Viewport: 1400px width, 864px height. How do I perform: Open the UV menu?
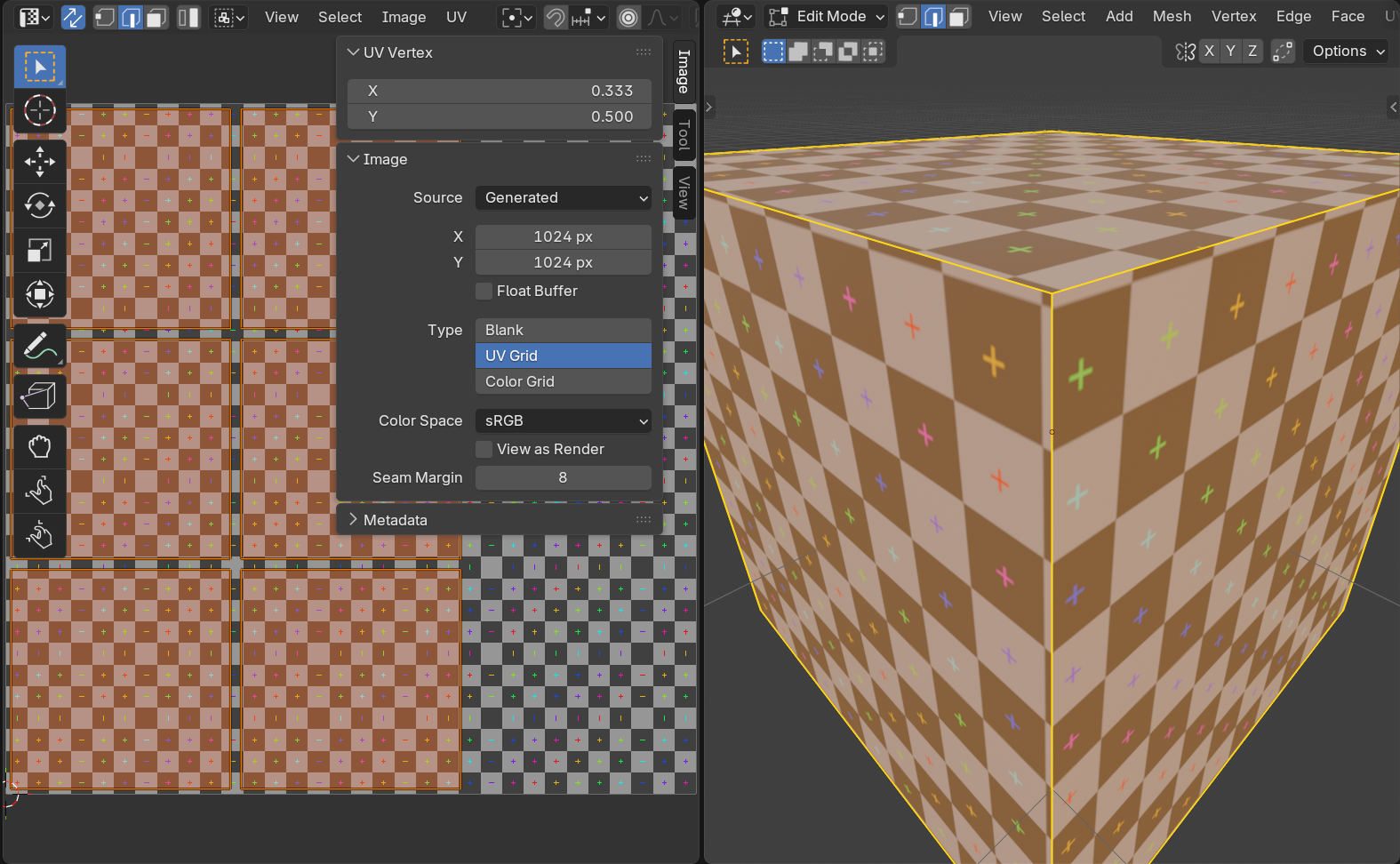click(x=456, y=17)
